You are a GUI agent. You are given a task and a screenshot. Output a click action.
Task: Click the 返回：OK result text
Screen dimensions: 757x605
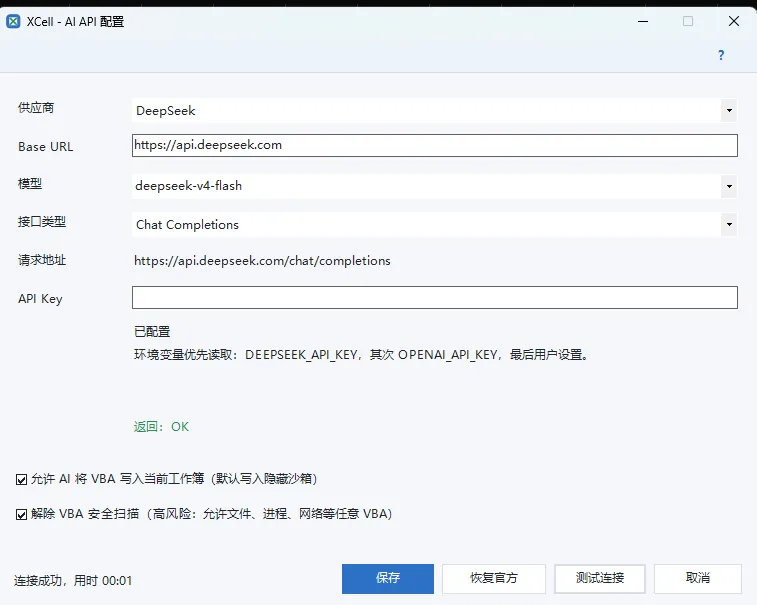[161, 427]
